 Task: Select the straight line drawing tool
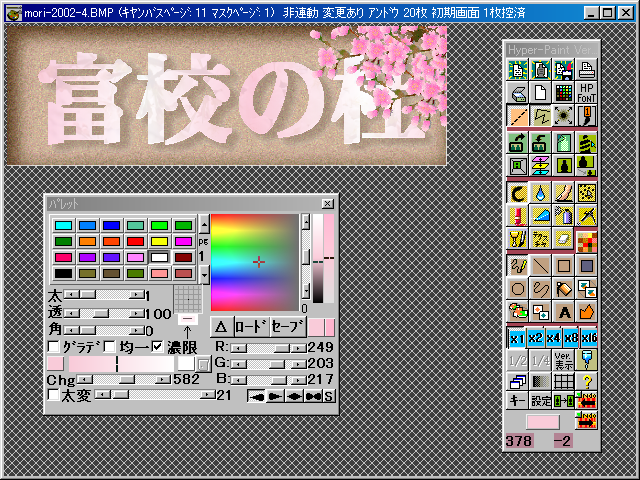541,265
